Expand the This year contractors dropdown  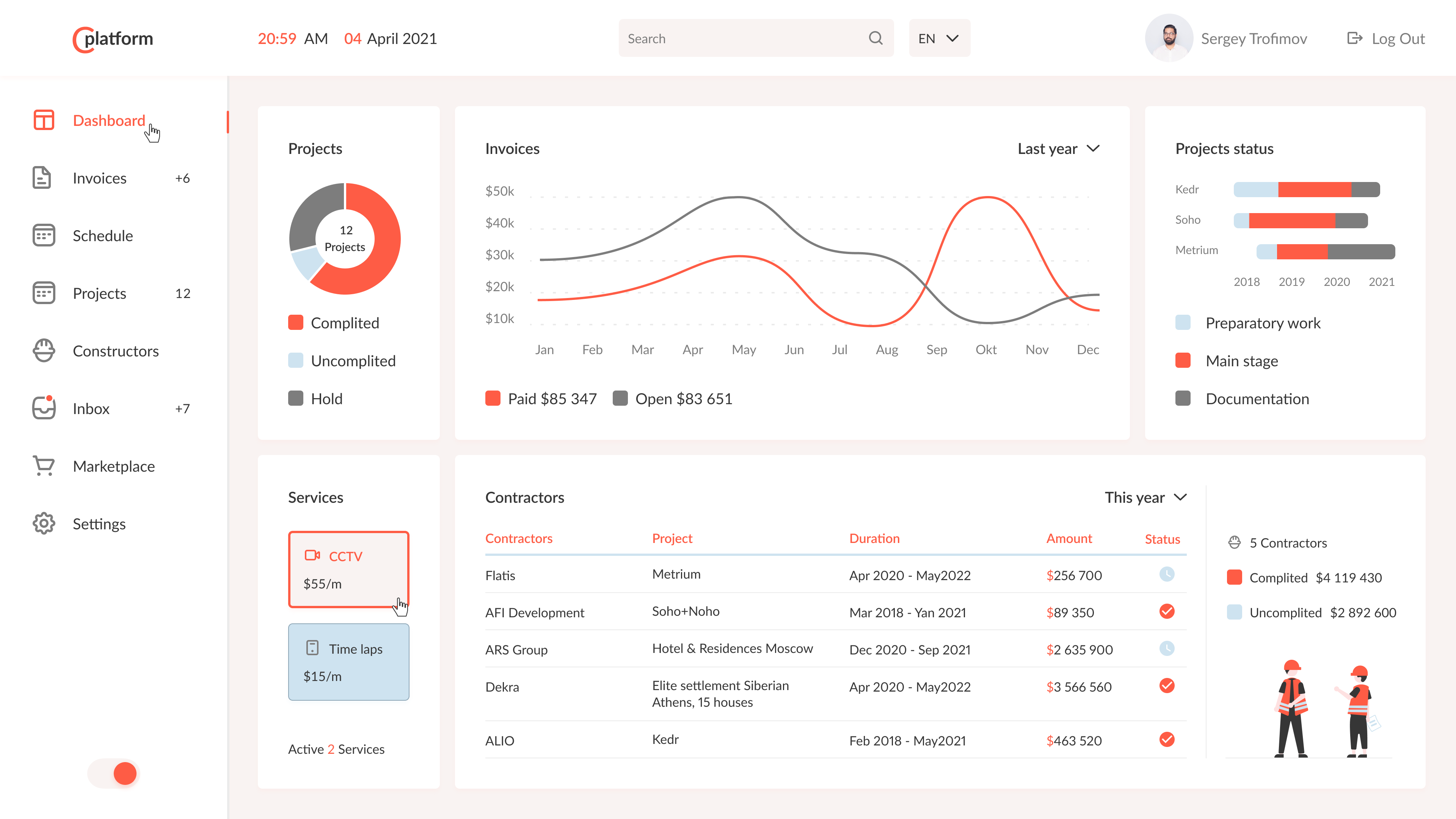(x=1145, y=497)
